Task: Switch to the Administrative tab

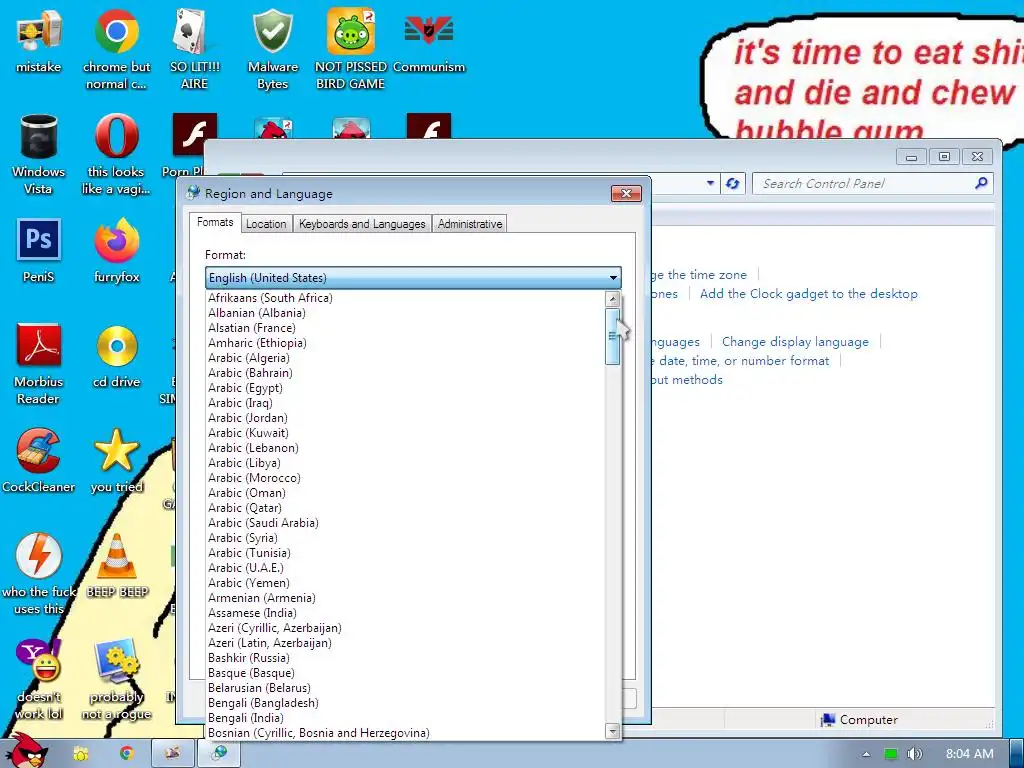Action: (x=470, y=224)
